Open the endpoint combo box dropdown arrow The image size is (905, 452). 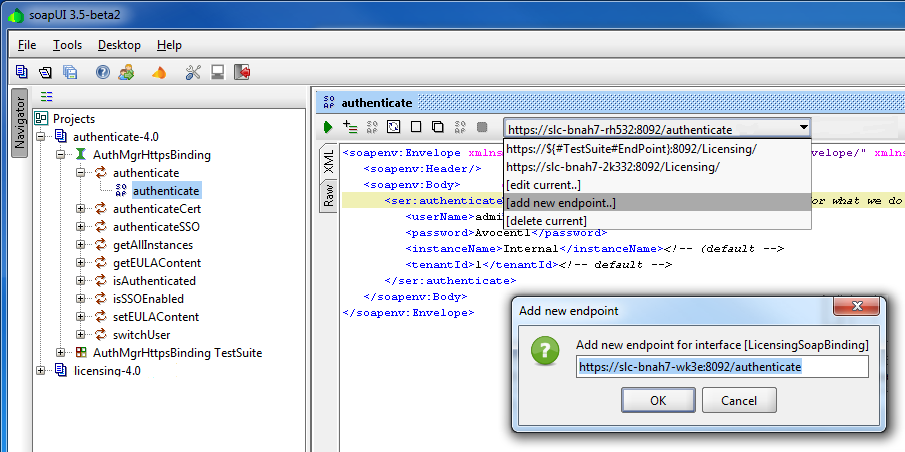coord(803,127)
